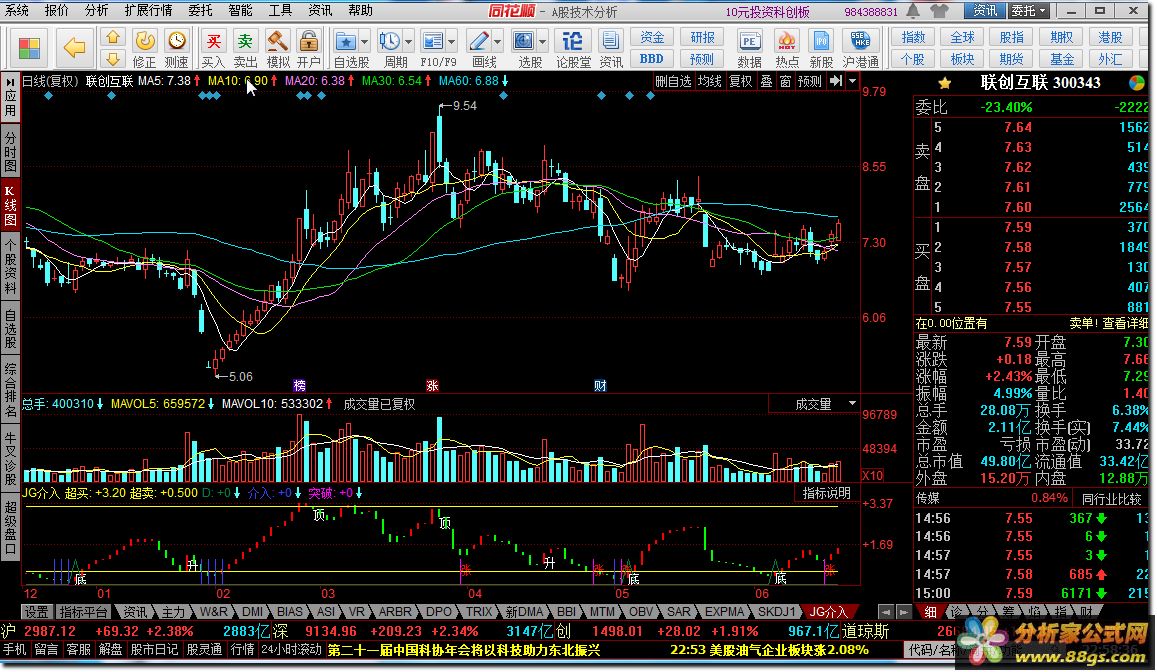Viewport: 1157px width, 672px height.
Task: Open the 智能 menu
Action: tap(240, 10)
